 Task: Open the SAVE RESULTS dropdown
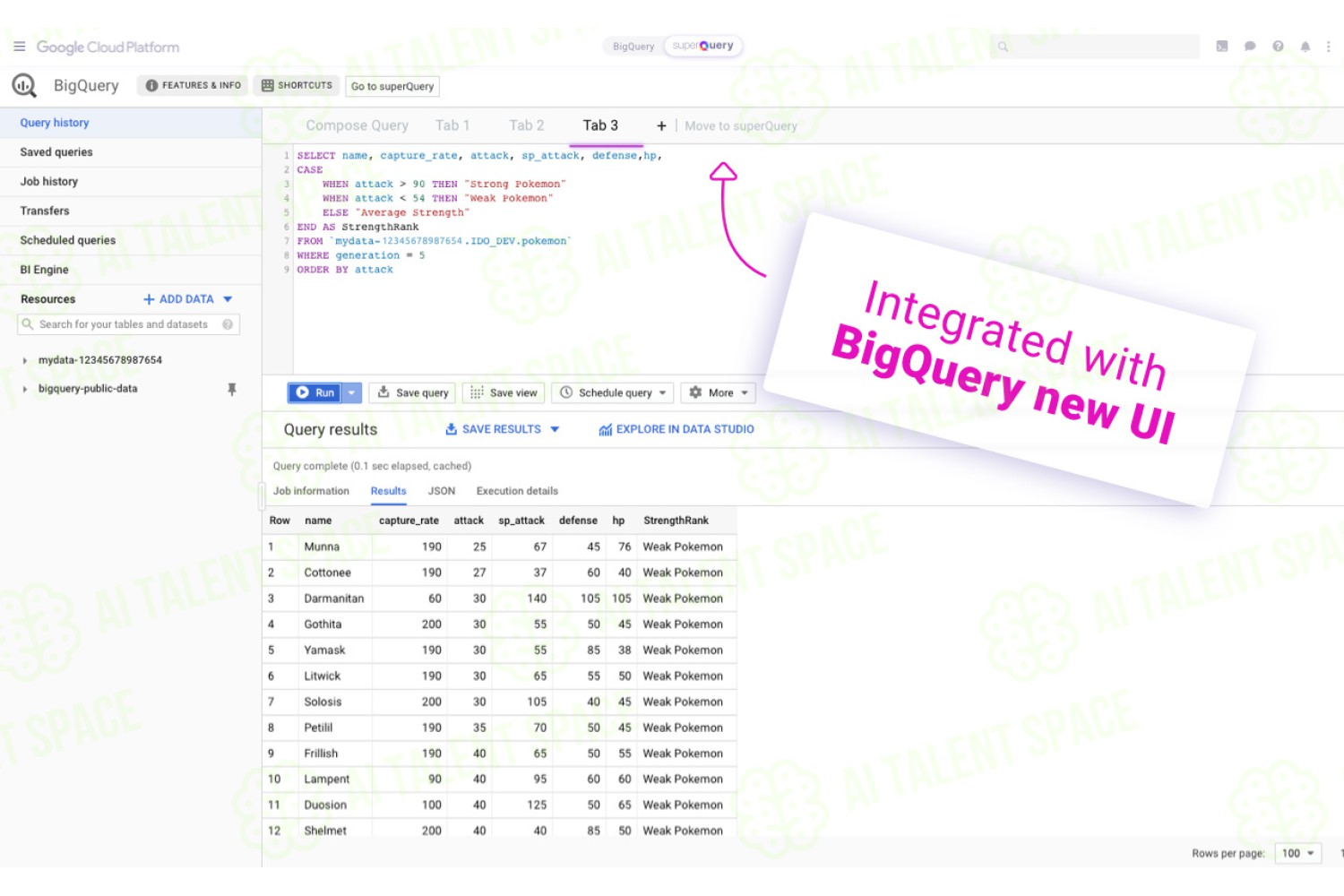[503, 429]
